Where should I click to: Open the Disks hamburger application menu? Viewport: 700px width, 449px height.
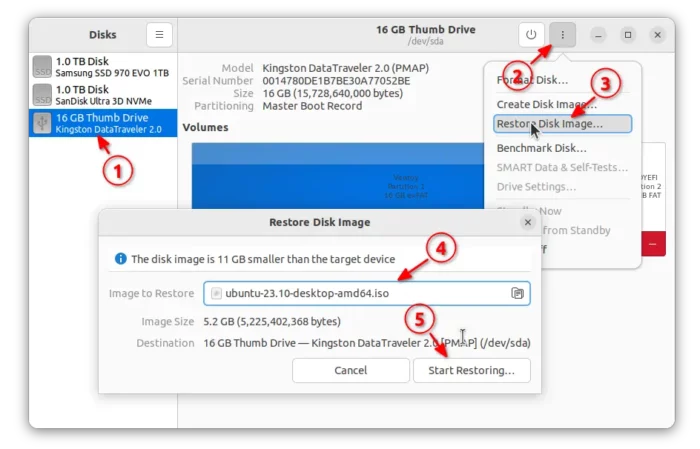[159, 35]
